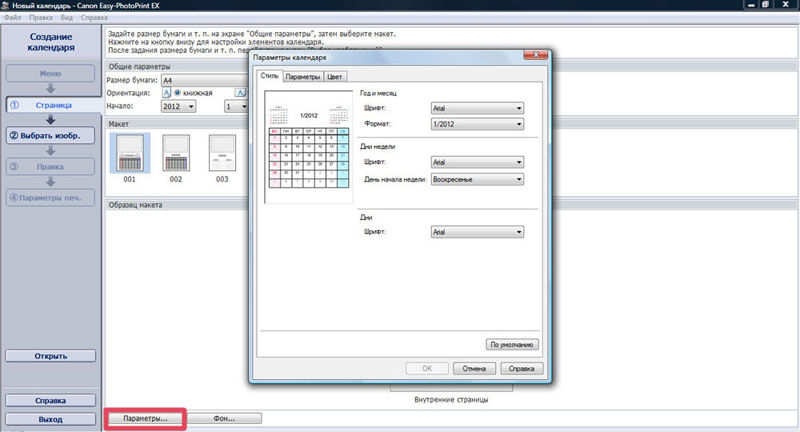This screenshot has width=800, height=432.
Task: Click the Открыть button
Action: click(51, 356)
